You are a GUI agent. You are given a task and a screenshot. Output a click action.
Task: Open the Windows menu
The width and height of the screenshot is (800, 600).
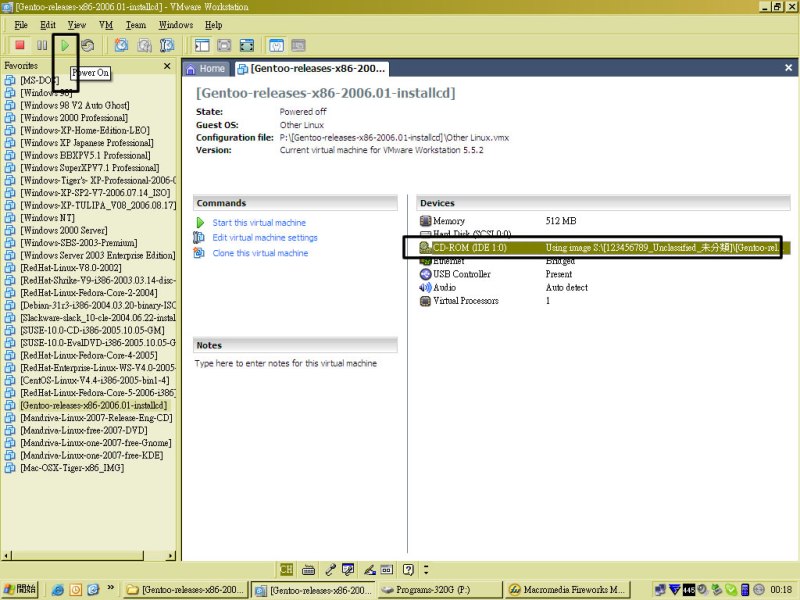point(176,25)
